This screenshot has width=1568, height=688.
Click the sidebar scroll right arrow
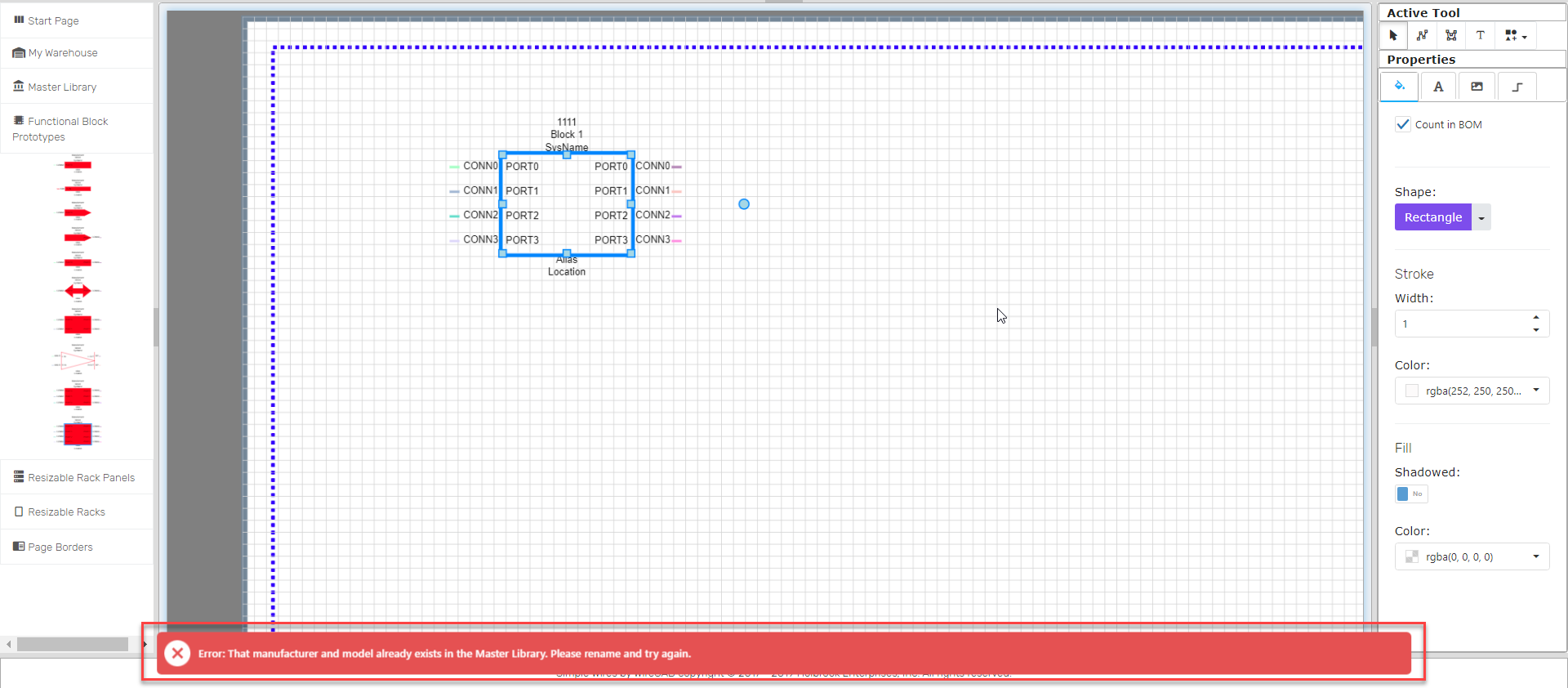[x=145, y=644]
